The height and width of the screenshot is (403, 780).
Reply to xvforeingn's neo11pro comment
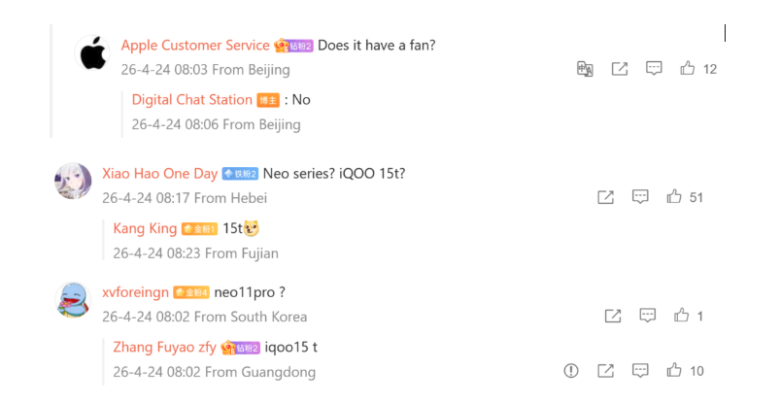(x=648, y=316)
